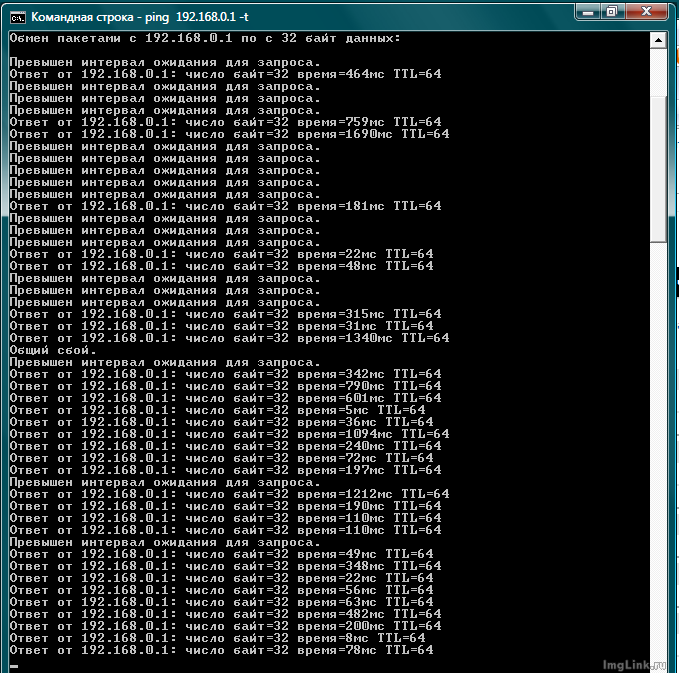
Task: Open the cmd system menu icon in title bar
Action: coord(18,17)
